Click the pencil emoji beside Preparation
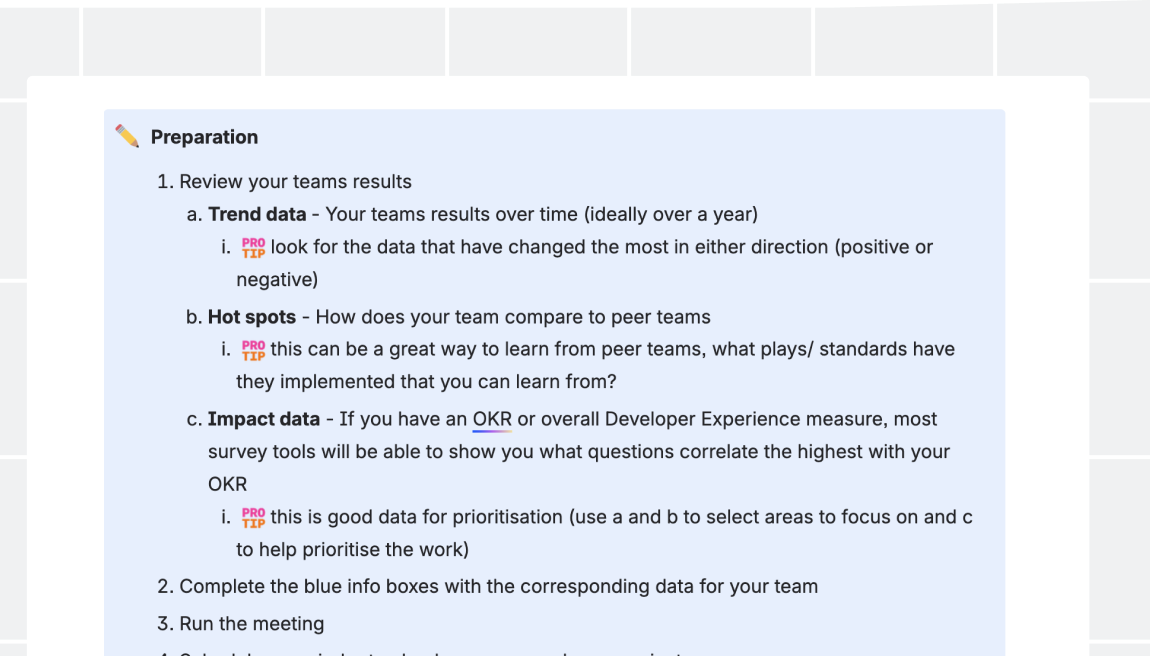The width and height of the screenshot is (1150, 656). tap(127, 136)
